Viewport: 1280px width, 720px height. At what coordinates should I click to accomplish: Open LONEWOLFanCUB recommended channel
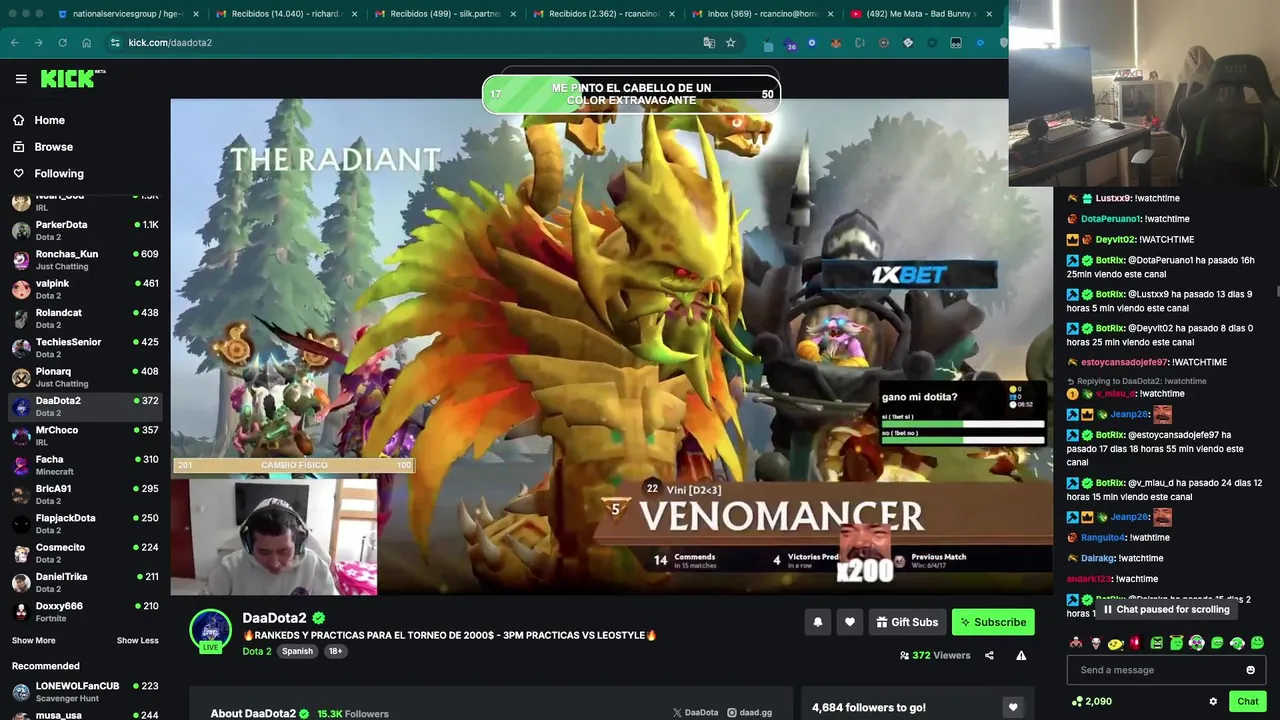[85, 692]
